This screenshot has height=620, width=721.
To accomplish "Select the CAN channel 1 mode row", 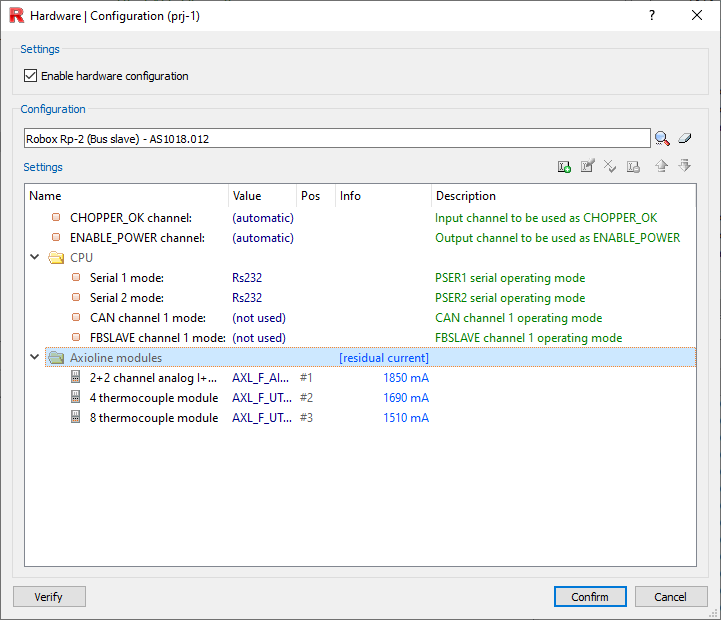I will 360,318.
